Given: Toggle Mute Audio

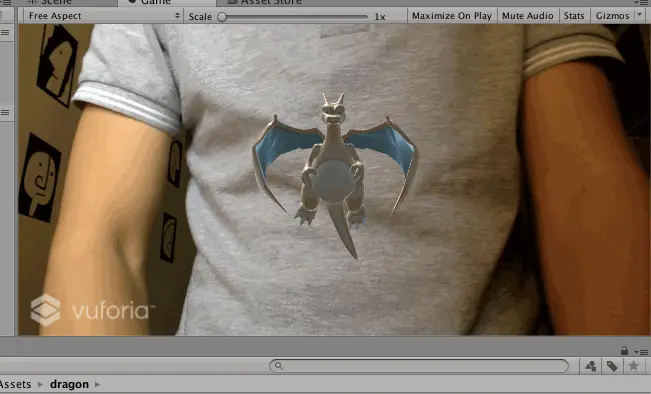Looking at the screenshot, I should coord(527,16).
